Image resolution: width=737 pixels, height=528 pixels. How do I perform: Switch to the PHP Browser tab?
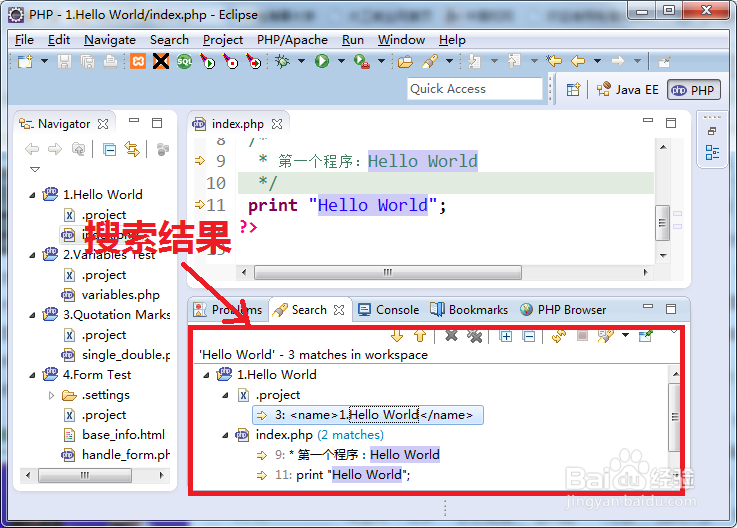pos(563,310)
